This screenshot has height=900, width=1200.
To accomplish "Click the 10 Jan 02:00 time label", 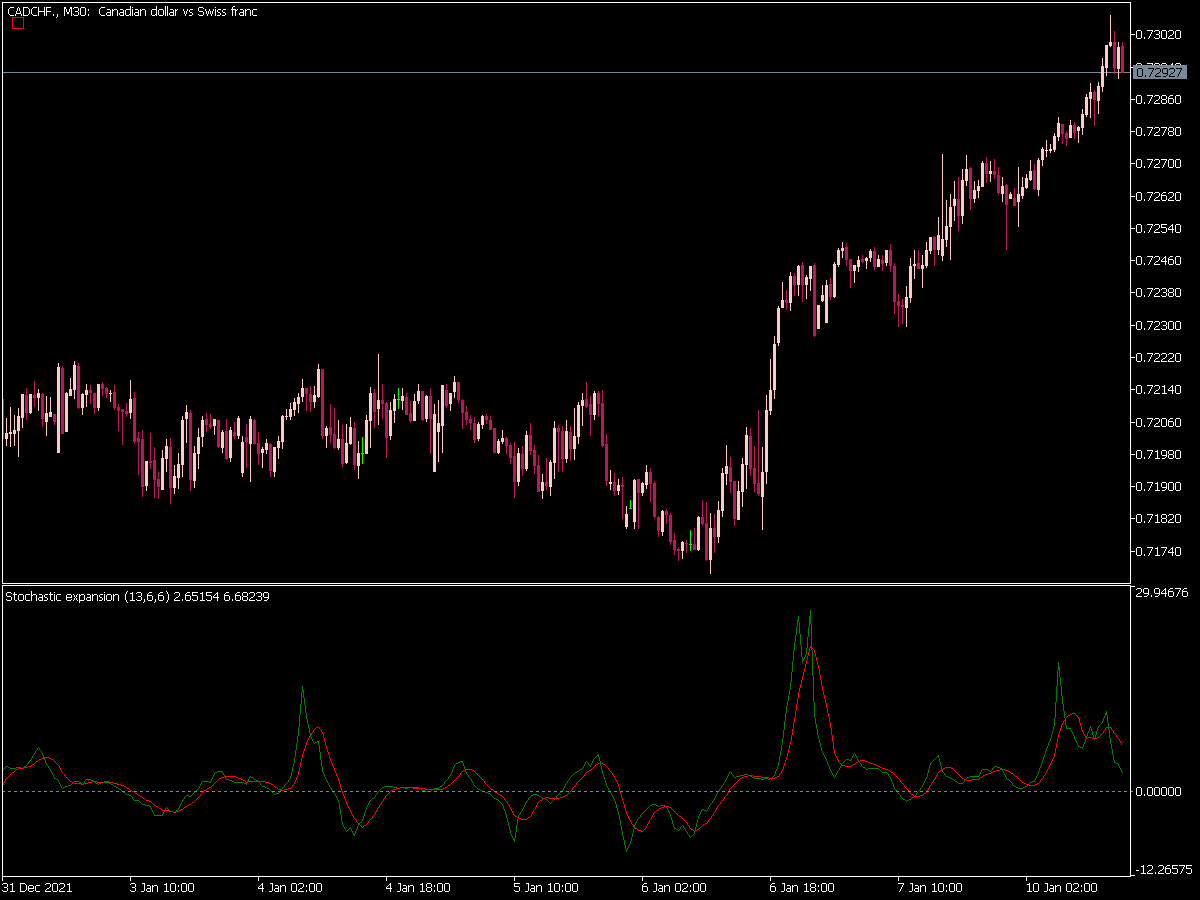I will point(1061,887).
